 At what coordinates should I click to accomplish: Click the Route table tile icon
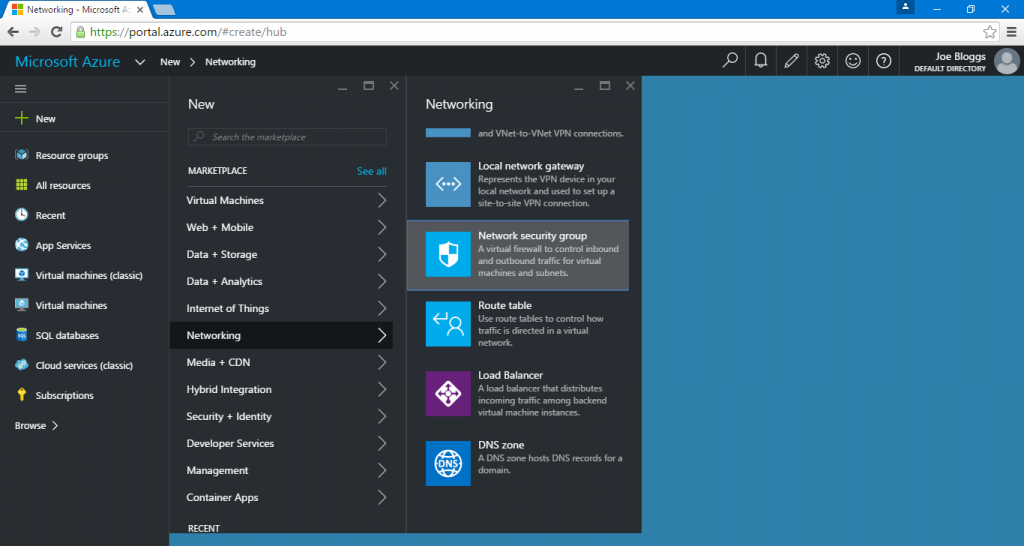pos(448,324)
